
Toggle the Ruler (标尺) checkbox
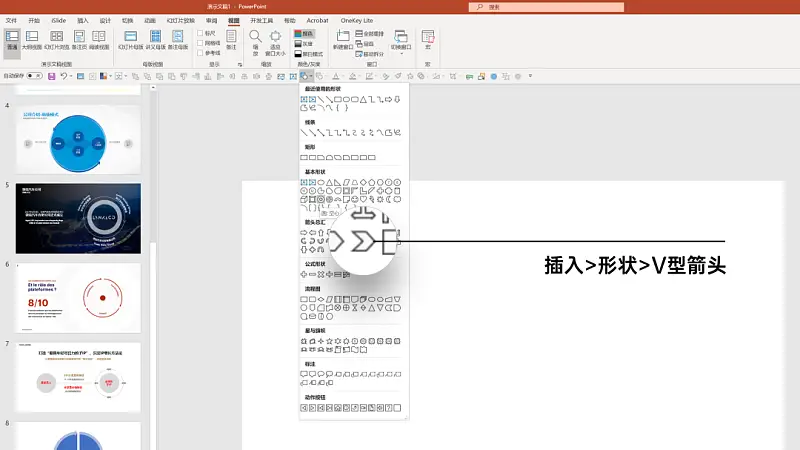click(201, 33)
